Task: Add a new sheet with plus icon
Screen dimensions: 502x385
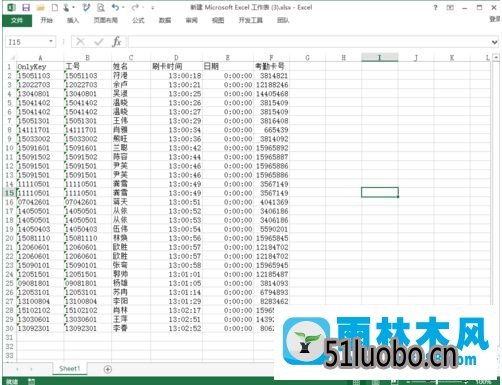Action: point(108,369)
